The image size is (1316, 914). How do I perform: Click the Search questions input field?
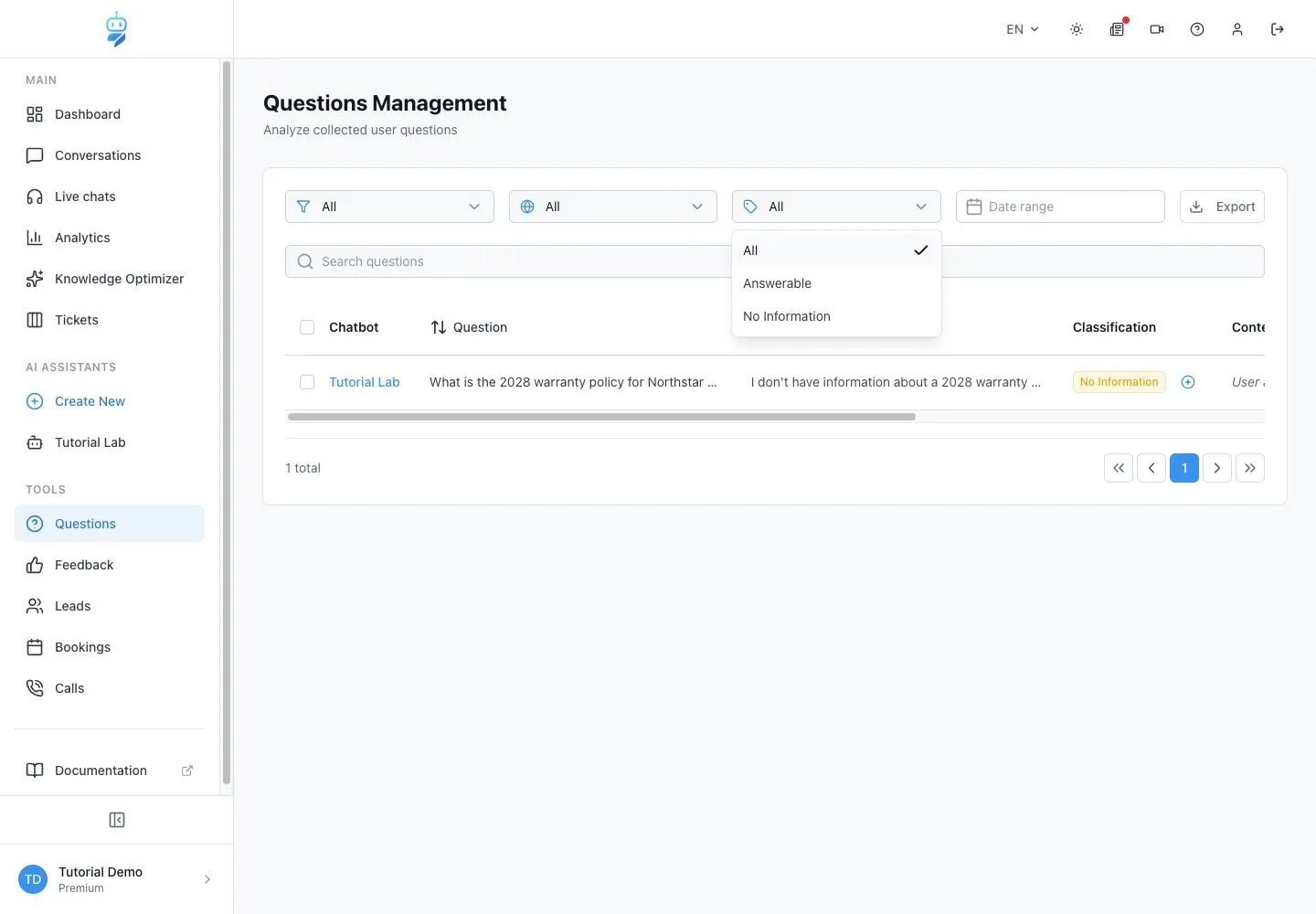pyautogui.click(x=508, y=261)
